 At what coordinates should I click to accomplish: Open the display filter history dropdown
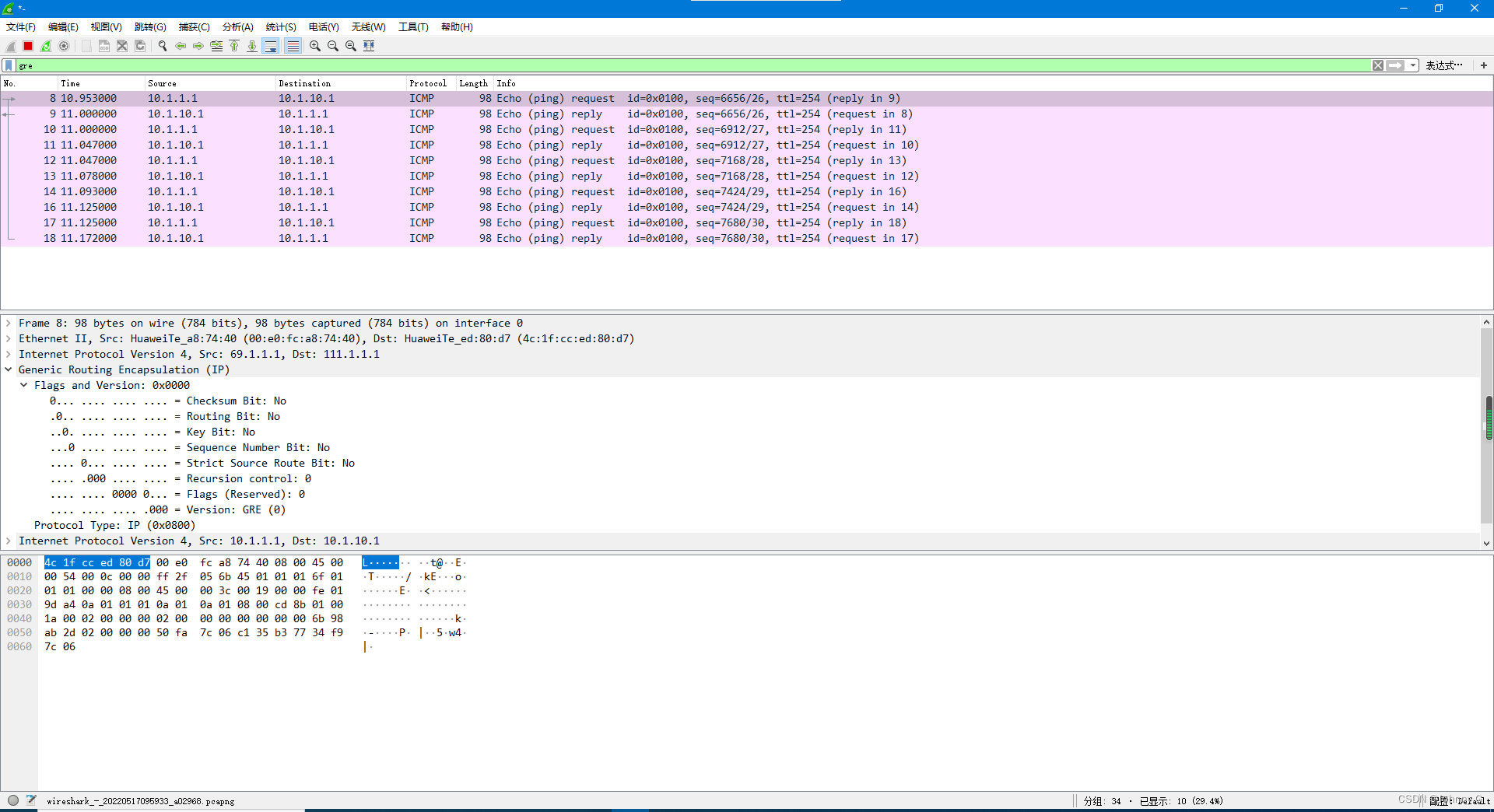pyautogui.click(x=1413, y=65)
